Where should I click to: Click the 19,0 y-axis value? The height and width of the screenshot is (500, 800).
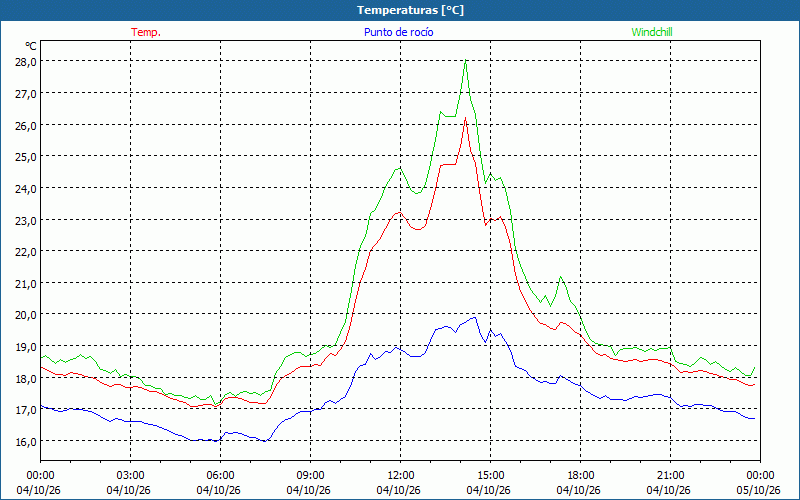pos(24,346)
